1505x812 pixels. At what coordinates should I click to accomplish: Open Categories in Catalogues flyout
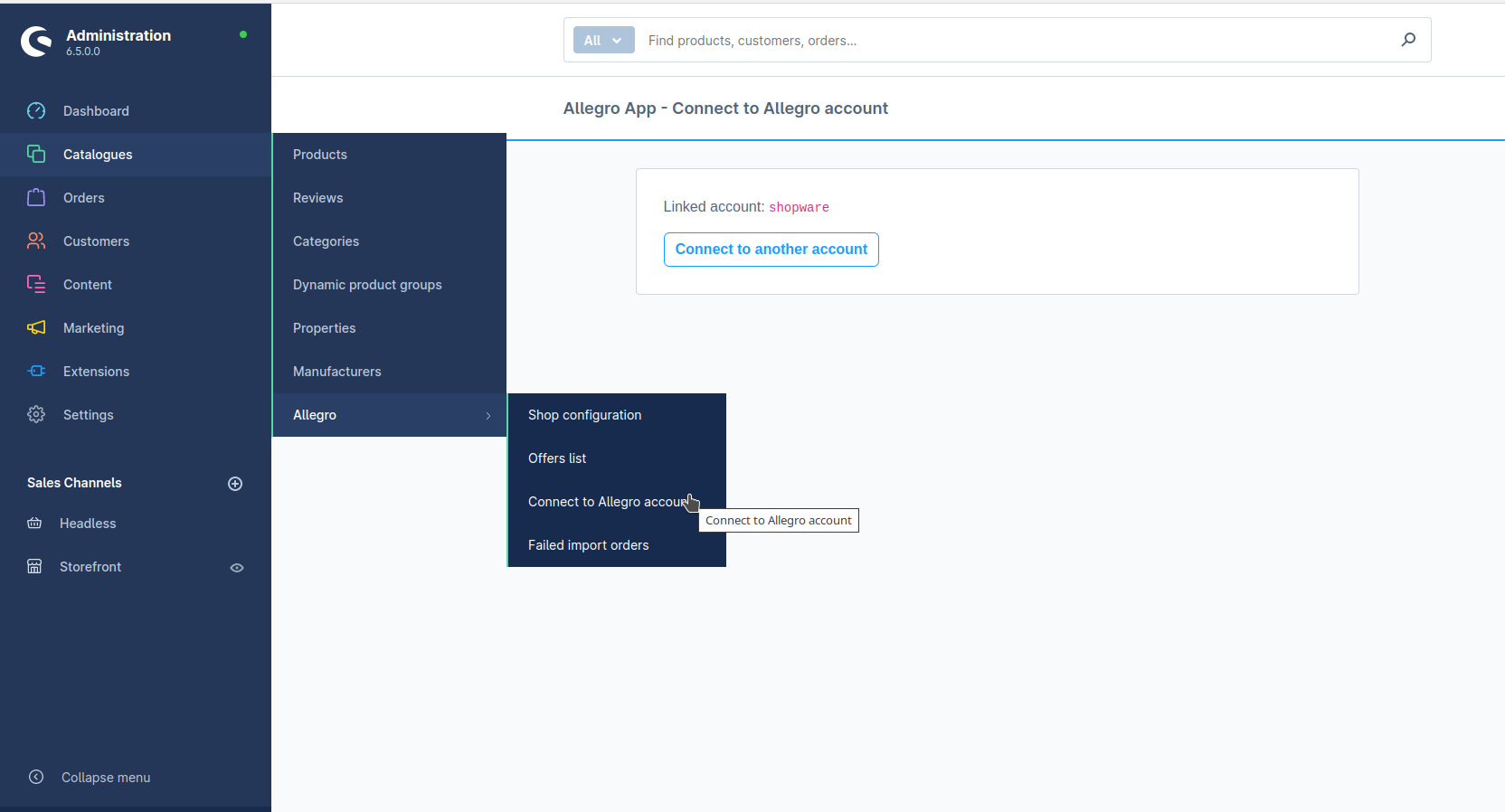[390, 241]
